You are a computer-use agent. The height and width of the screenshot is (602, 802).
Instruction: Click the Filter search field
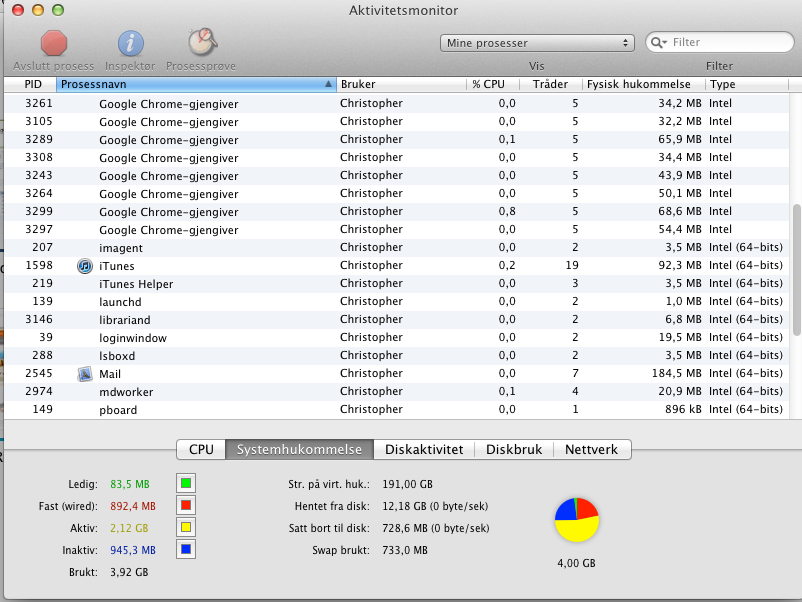pos(720,42)
